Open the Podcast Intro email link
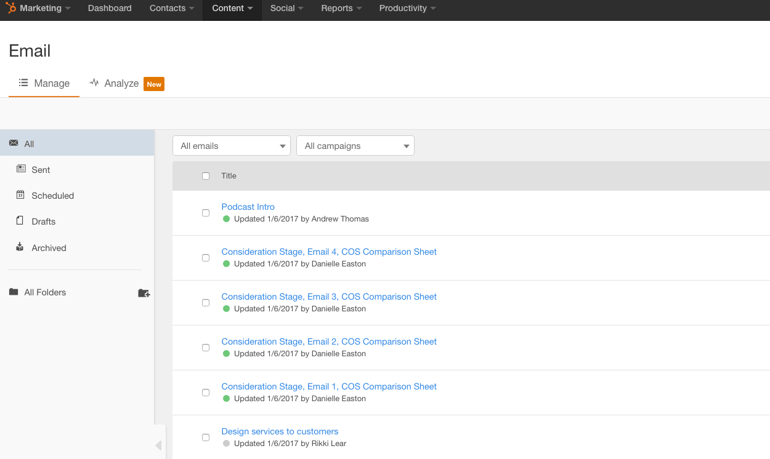This screenshot has width=770, height=459. tap(248, 207)
